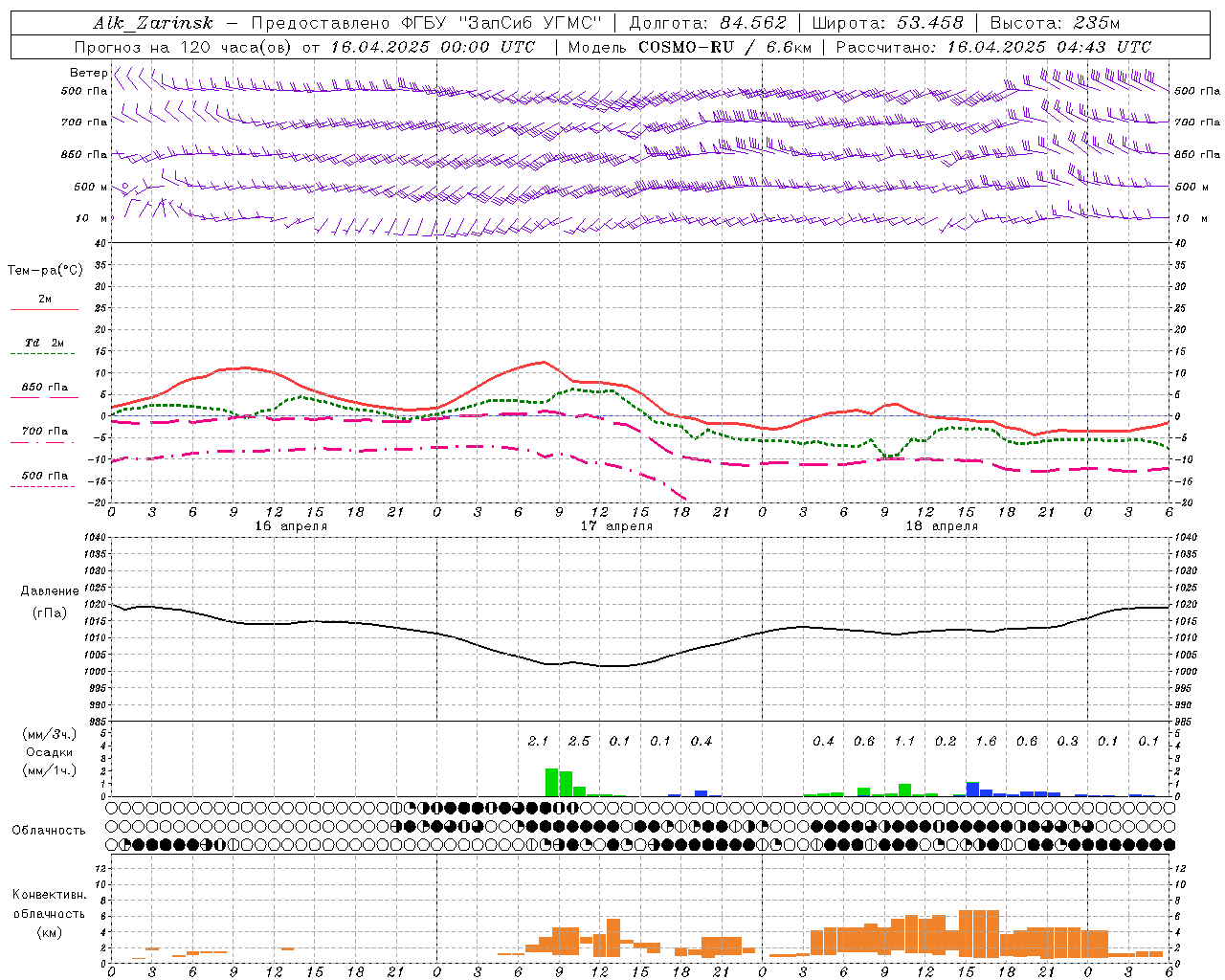Viewport: 1225px width, 980px height.
Task: Click the computed time 16.04.2025 04:43 UTC
Action: 1049,47
